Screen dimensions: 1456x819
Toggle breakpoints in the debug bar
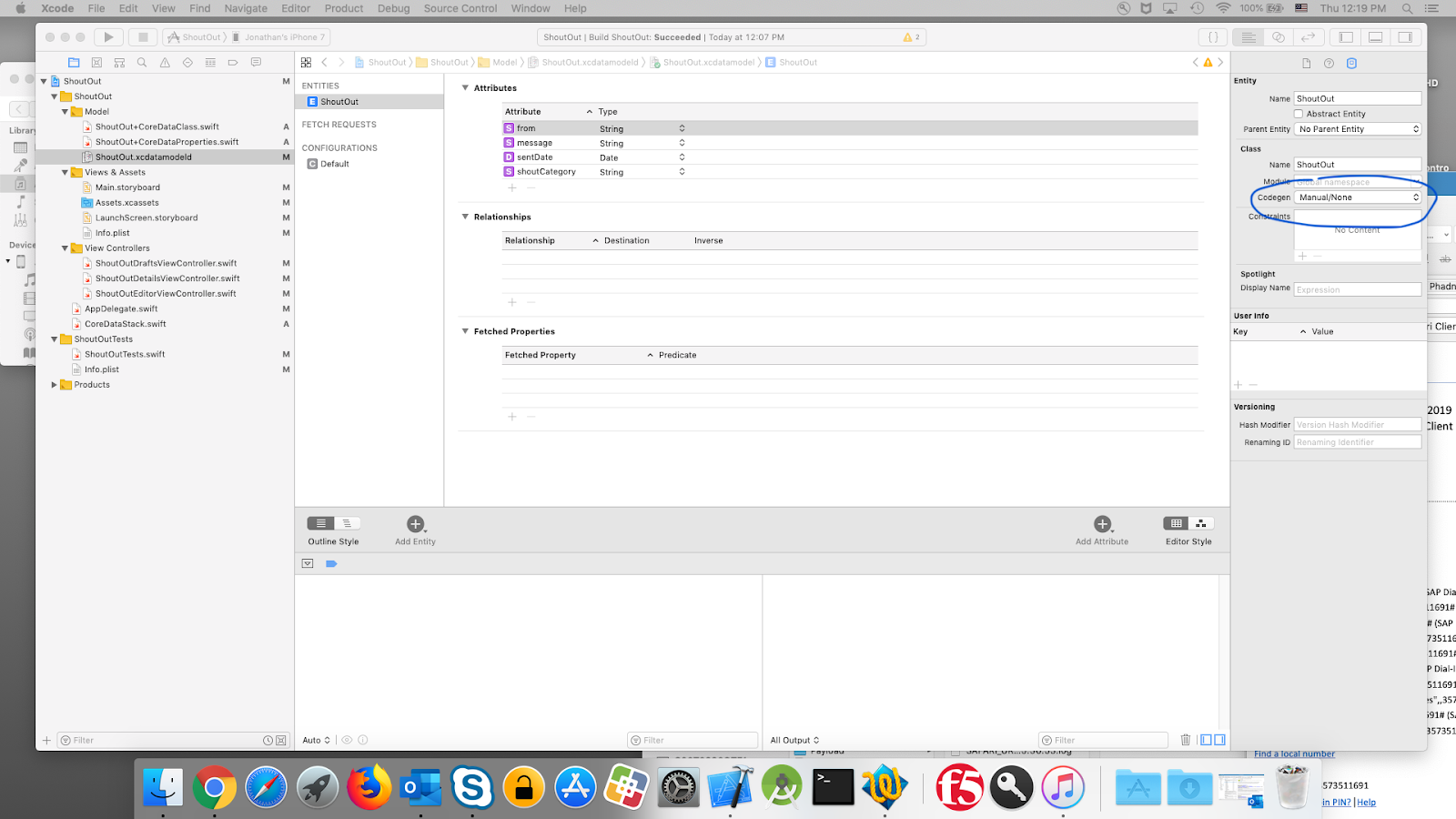tap(331, 564)
